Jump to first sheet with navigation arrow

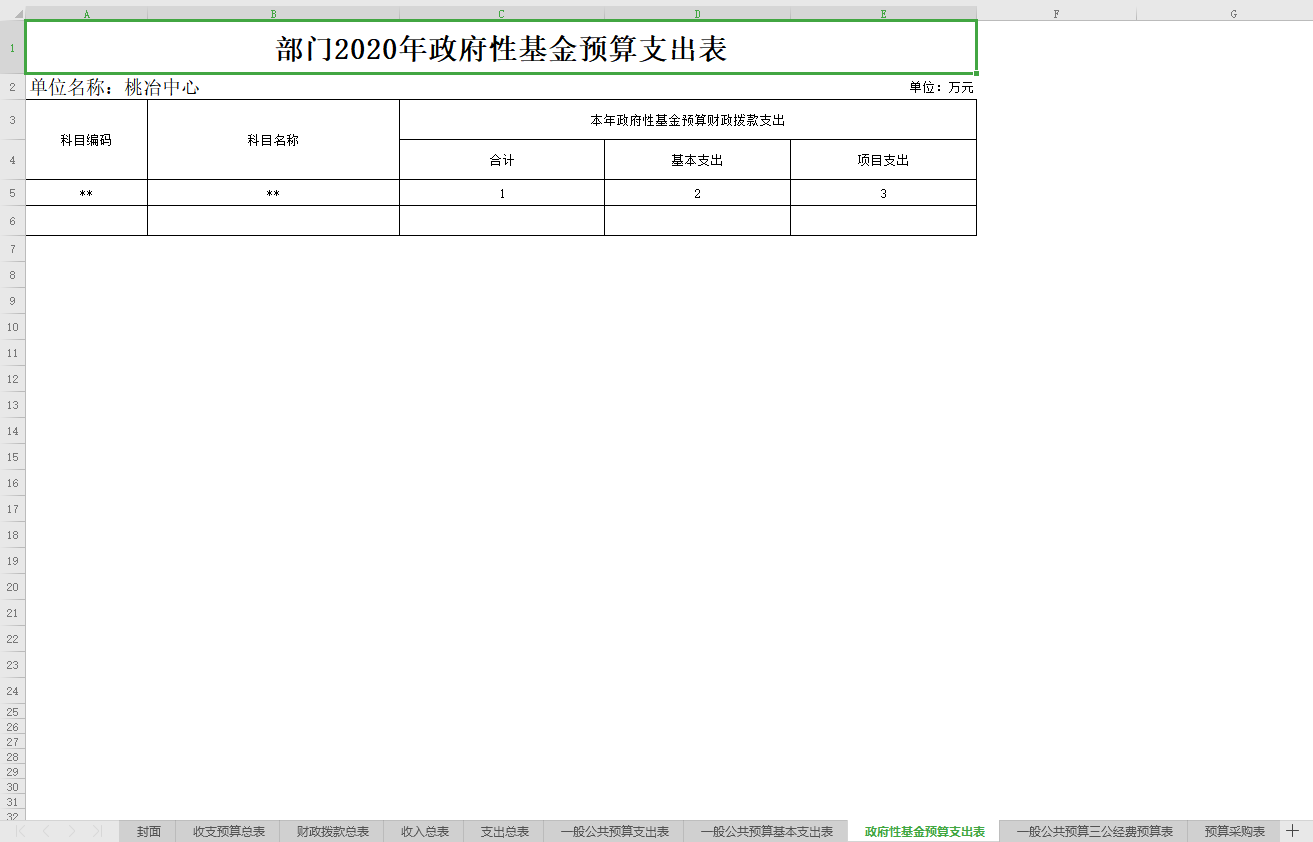[x=21, y=831]
